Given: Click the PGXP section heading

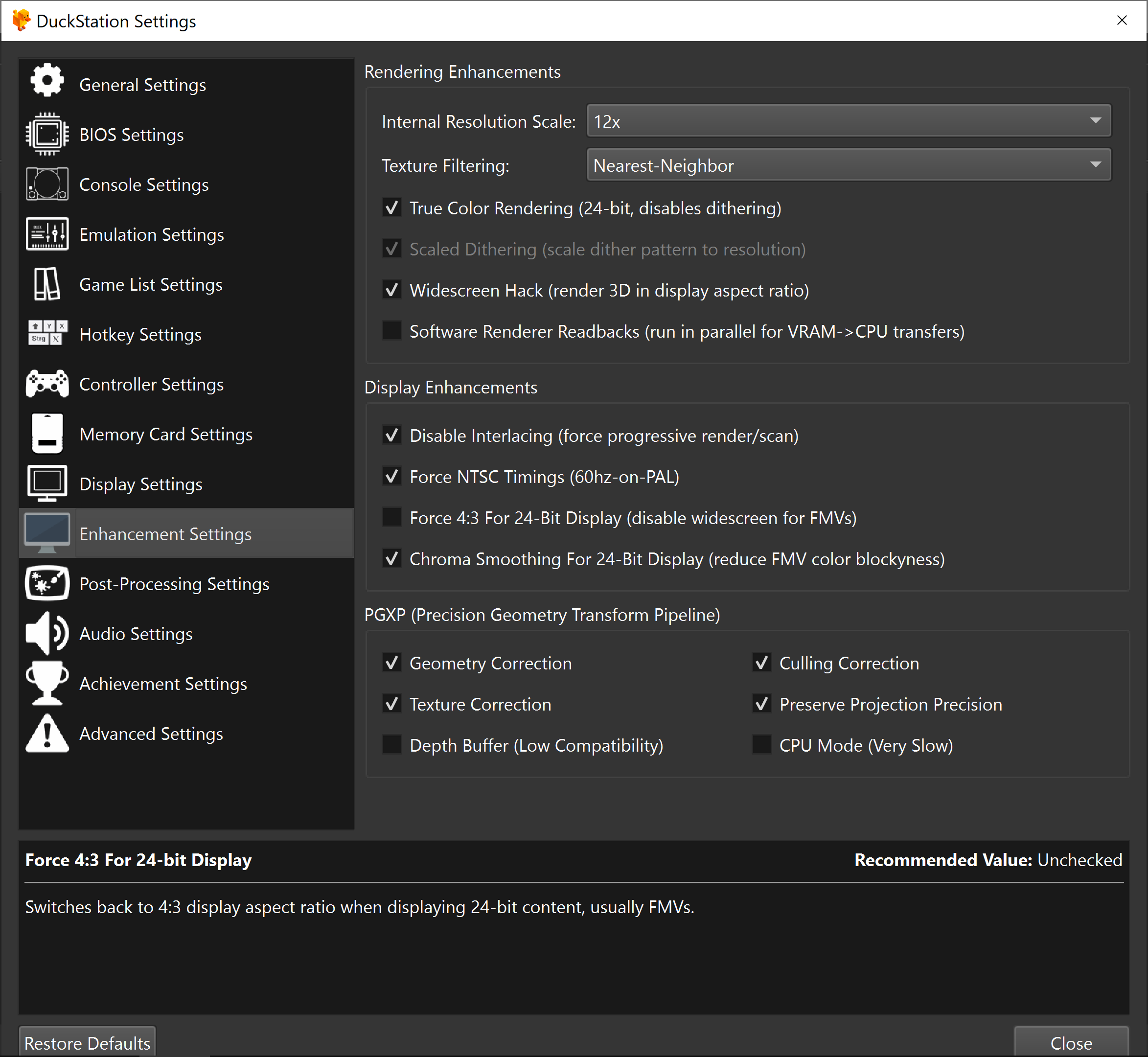Looking at the screenshot, I should pos(542,615).
